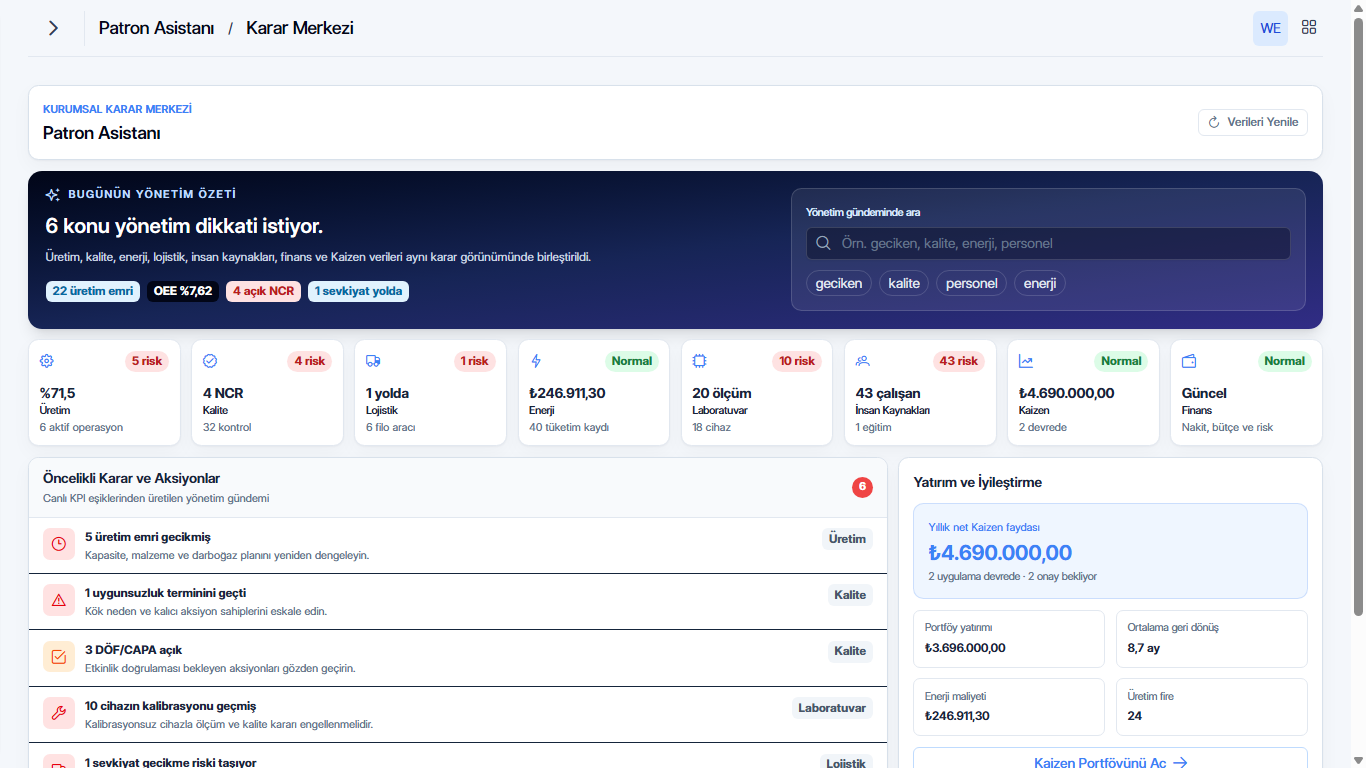Select the Karar Merkezi breadcrumb item
The width and height of the screenshot is (1366, 768).
pyautogui.click(x=300, y=28)
